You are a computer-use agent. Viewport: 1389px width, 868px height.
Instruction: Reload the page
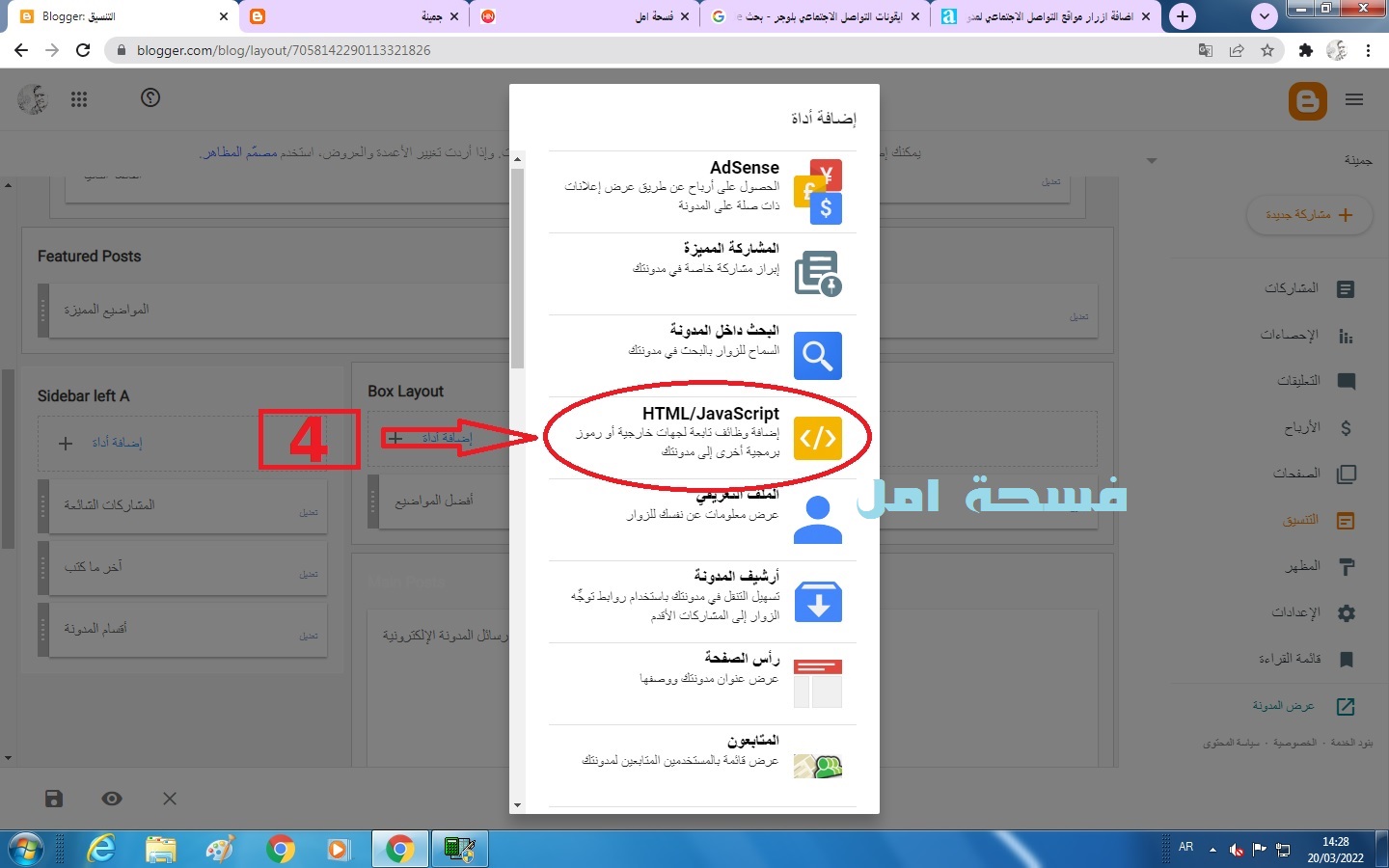point(83,50)
